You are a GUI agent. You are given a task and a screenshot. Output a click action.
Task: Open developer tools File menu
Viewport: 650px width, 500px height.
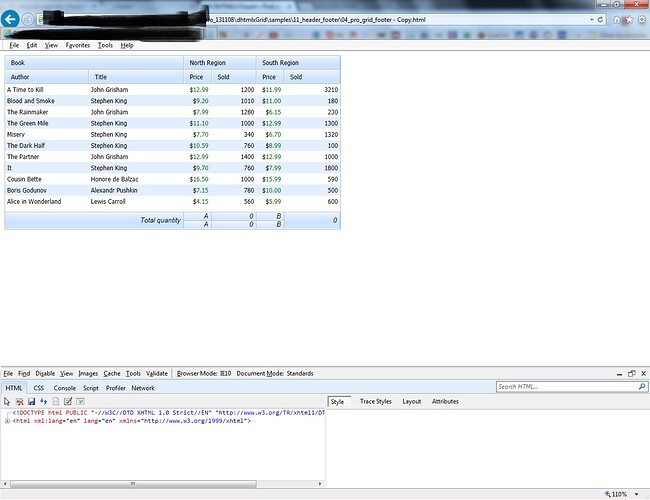coord(8,374)
